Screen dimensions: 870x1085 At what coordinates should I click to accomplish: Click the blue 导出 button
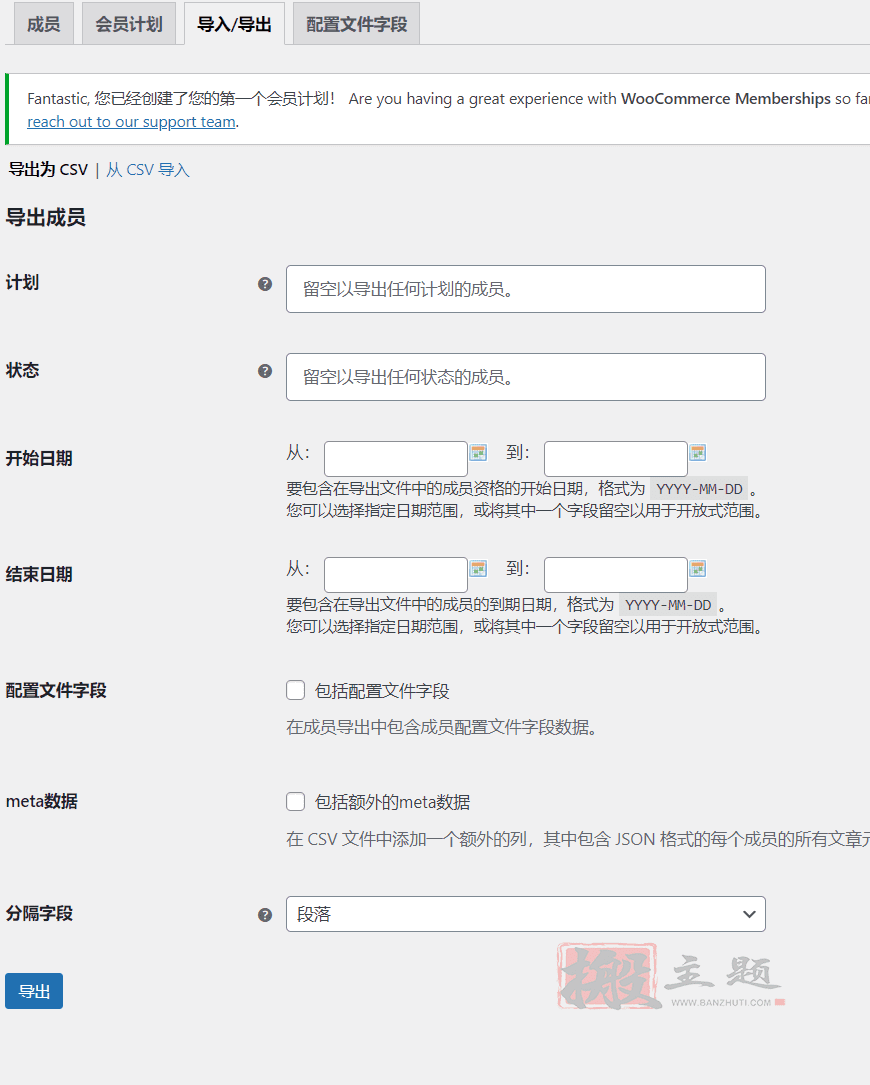(34, 991)
